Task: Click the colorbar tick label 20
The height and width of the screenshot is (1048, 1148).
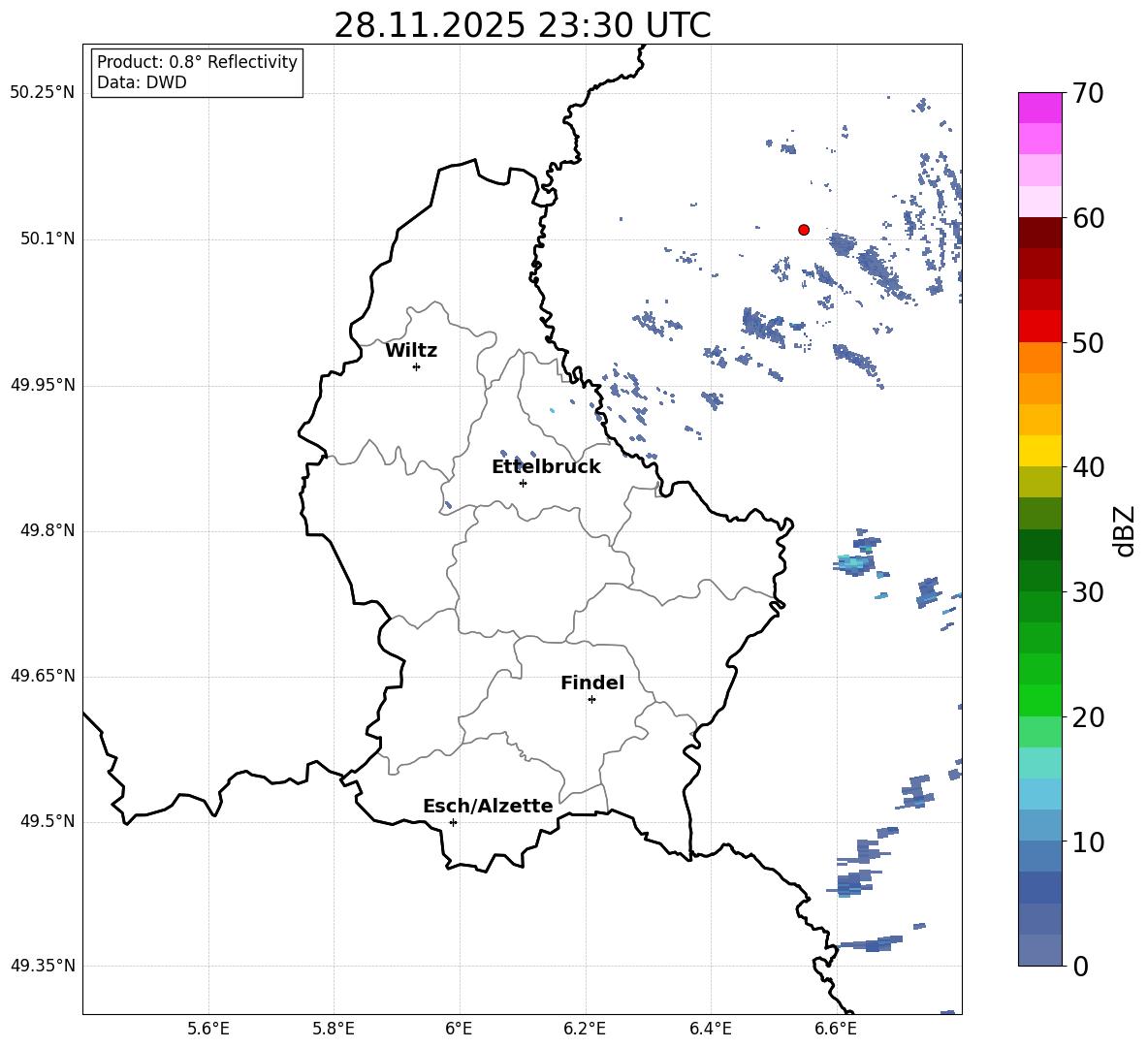Action: [x=1088, y=716]
